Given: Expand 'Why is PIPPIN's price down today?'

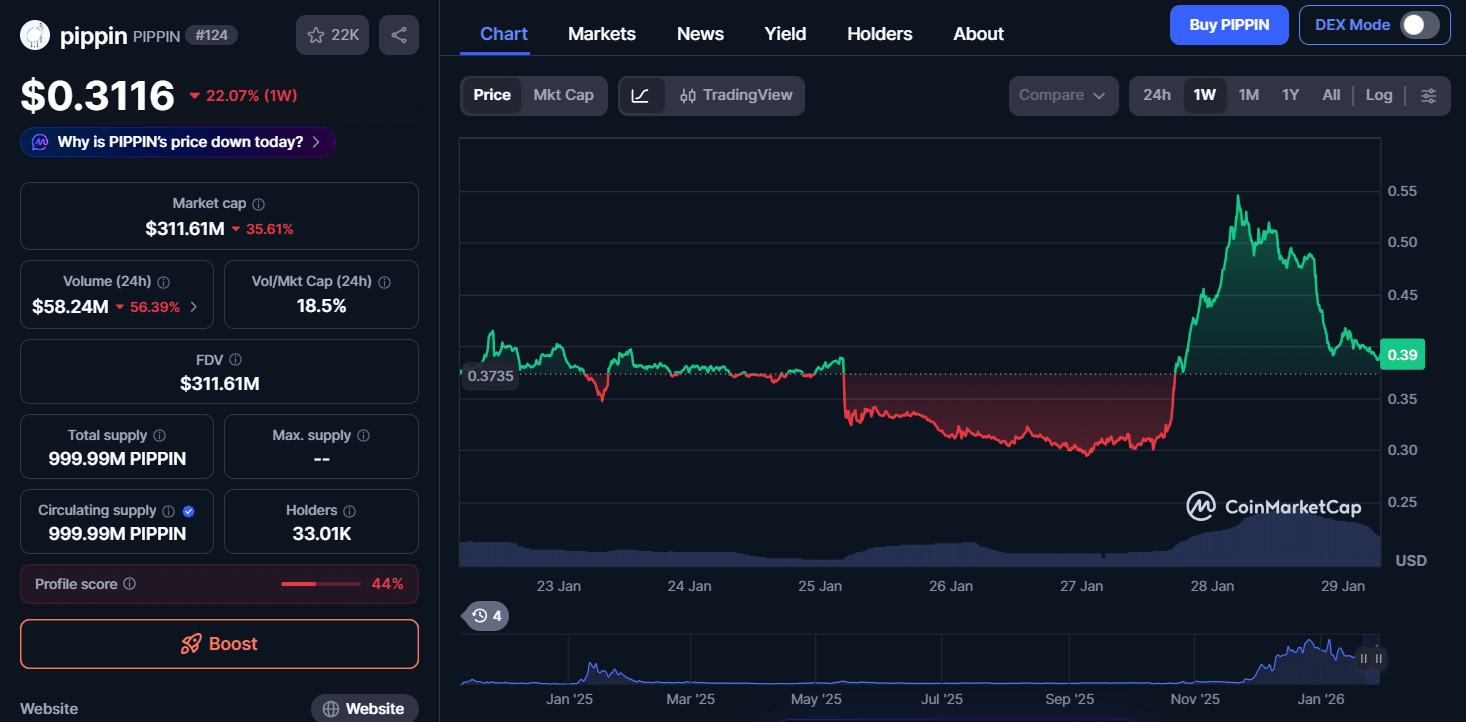Looking at the screenshot, I should (178, 142).
